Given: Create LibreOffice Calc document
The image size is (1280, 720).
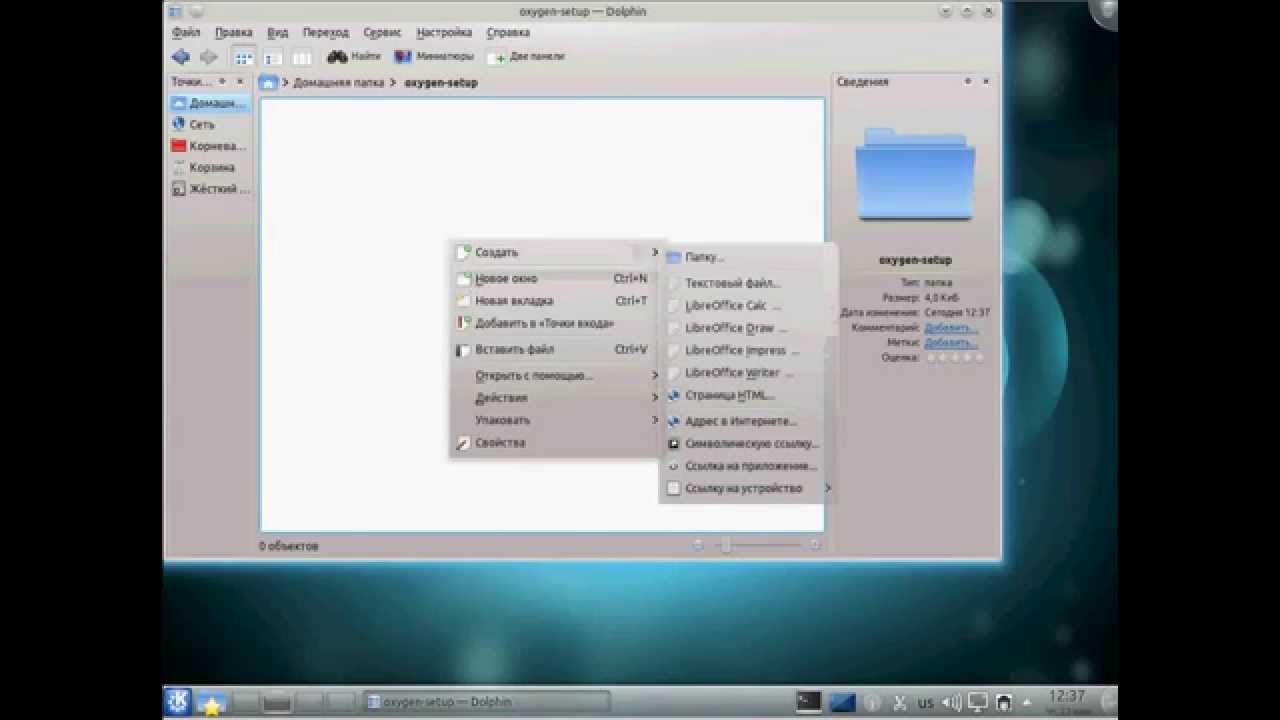Looking at the screenshot, I should click(x=746, y=306).
